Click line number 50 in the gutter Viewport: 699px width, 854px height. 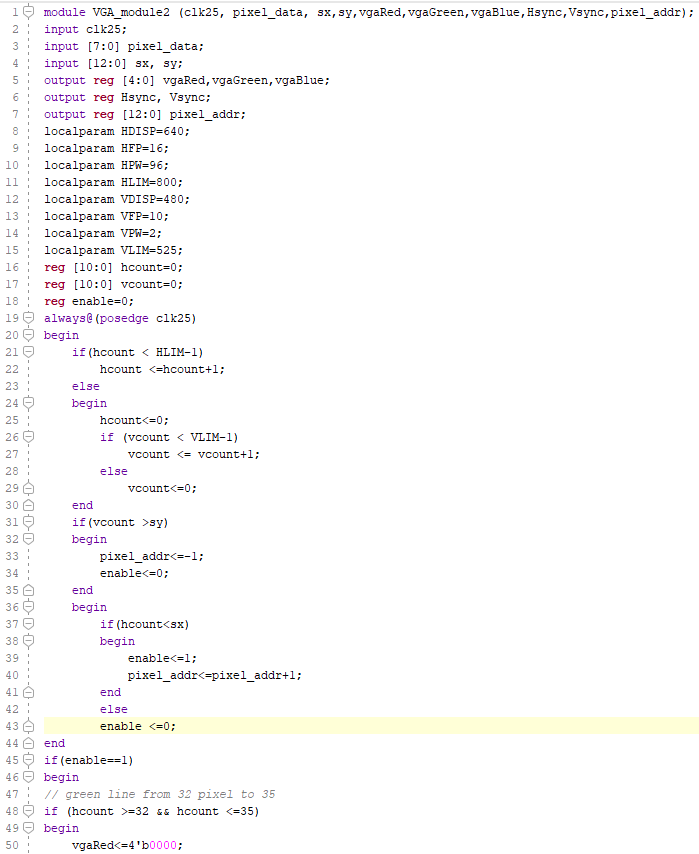coord(12,845)
